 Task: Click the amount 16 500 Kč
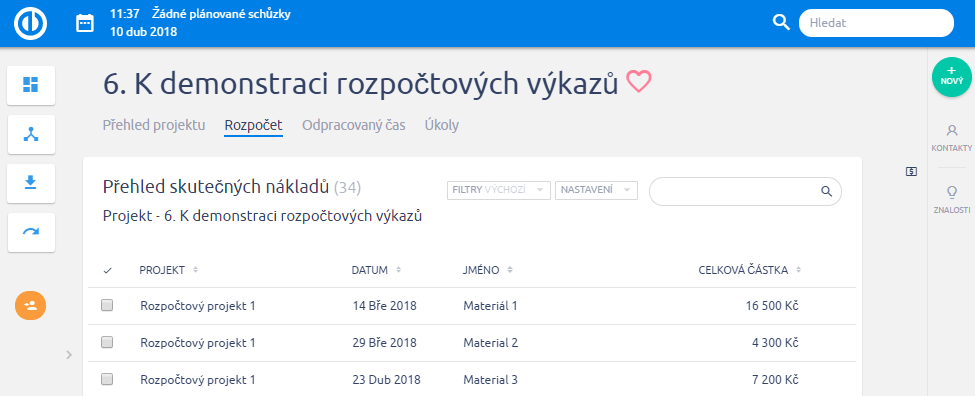(x=772, y=306)
